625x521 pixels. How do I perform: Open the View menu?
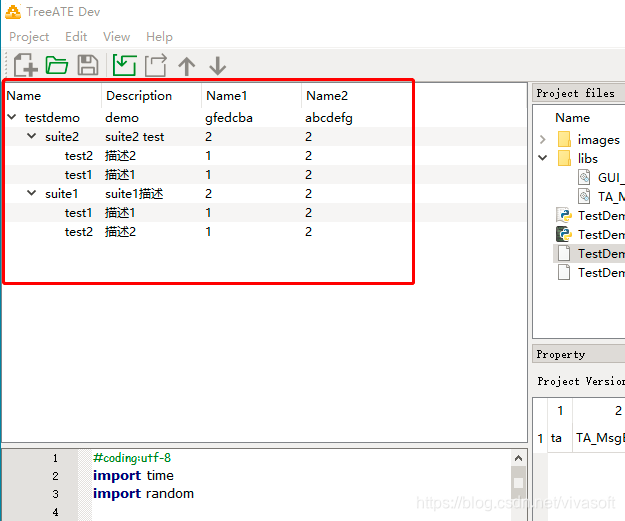point(116,37)
